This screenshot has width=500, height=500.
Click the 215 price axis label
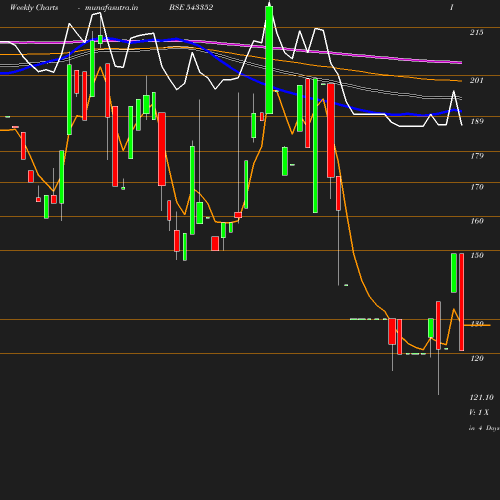point(476,32)
